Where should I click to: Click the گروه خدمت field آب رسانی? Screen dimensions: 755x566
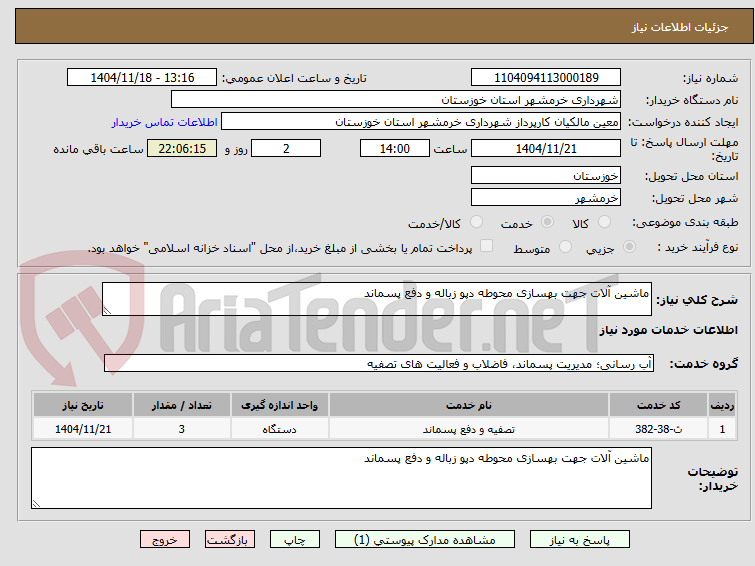[379, 364]
